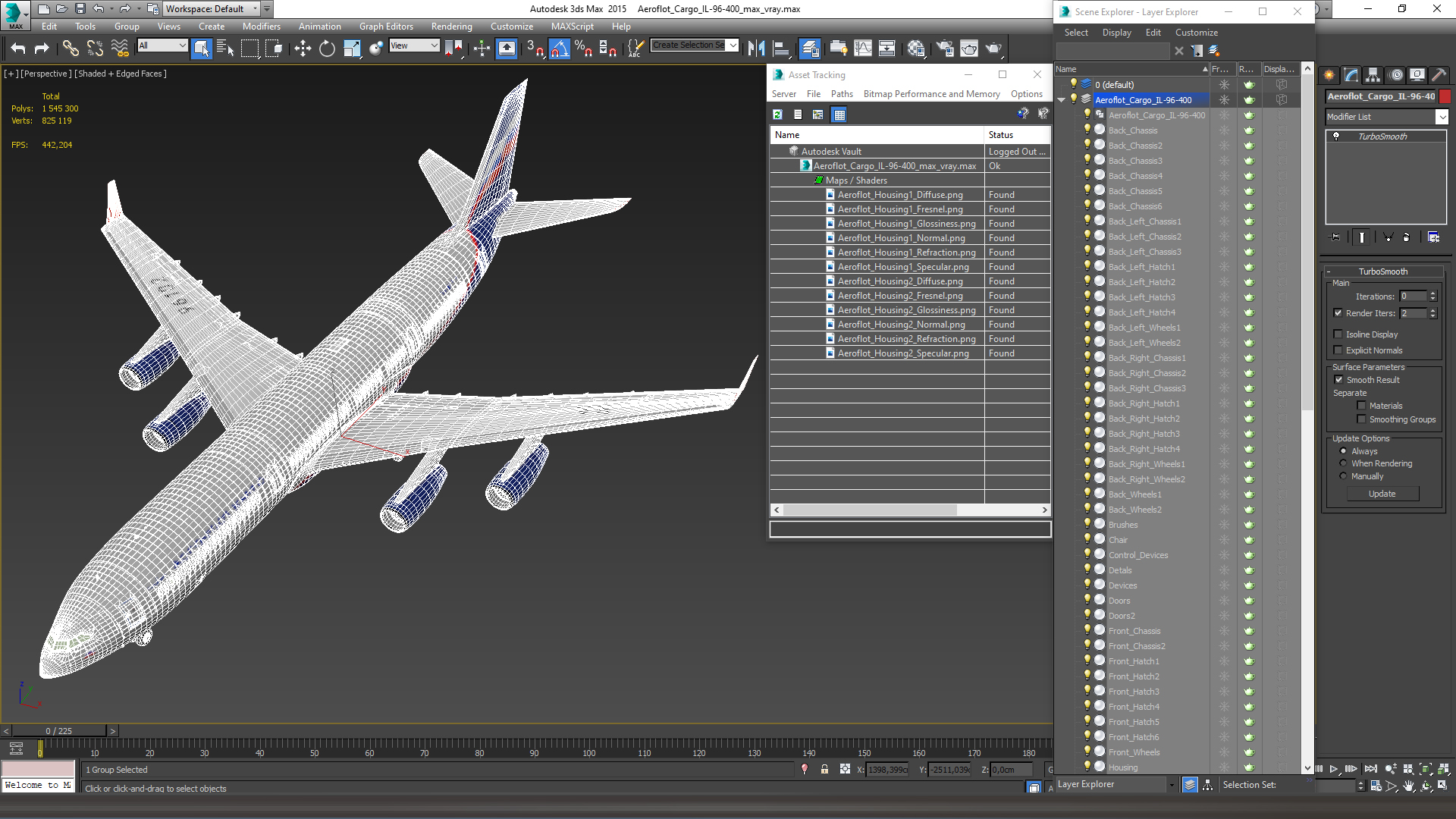Image resolution: width=1456 pixels, height=819 pixels.
Task: Click the Select and Link tool
Action: 71,49
